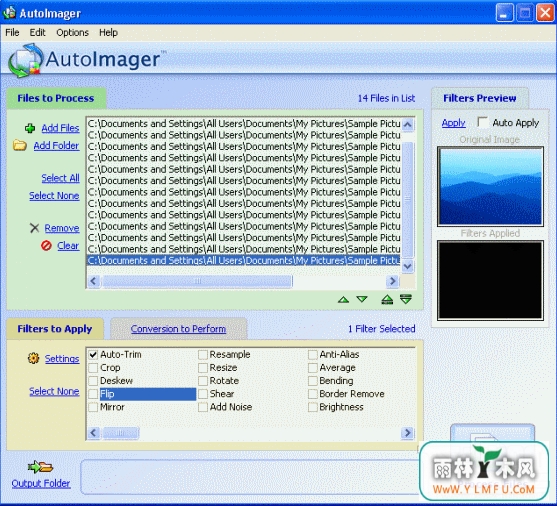
Task: Uncheck the Auto-Trim filter
Action: coord(93,355)
